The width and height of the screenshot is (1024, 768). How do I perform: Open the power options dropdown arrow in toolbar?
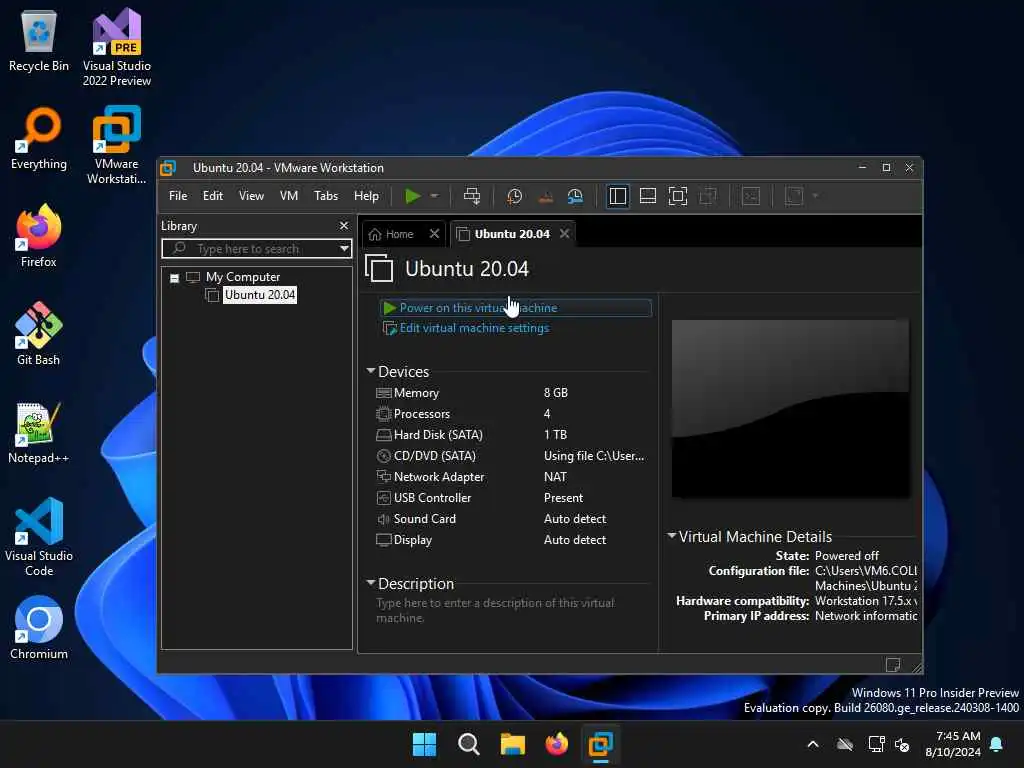click(x=434, y=196)
